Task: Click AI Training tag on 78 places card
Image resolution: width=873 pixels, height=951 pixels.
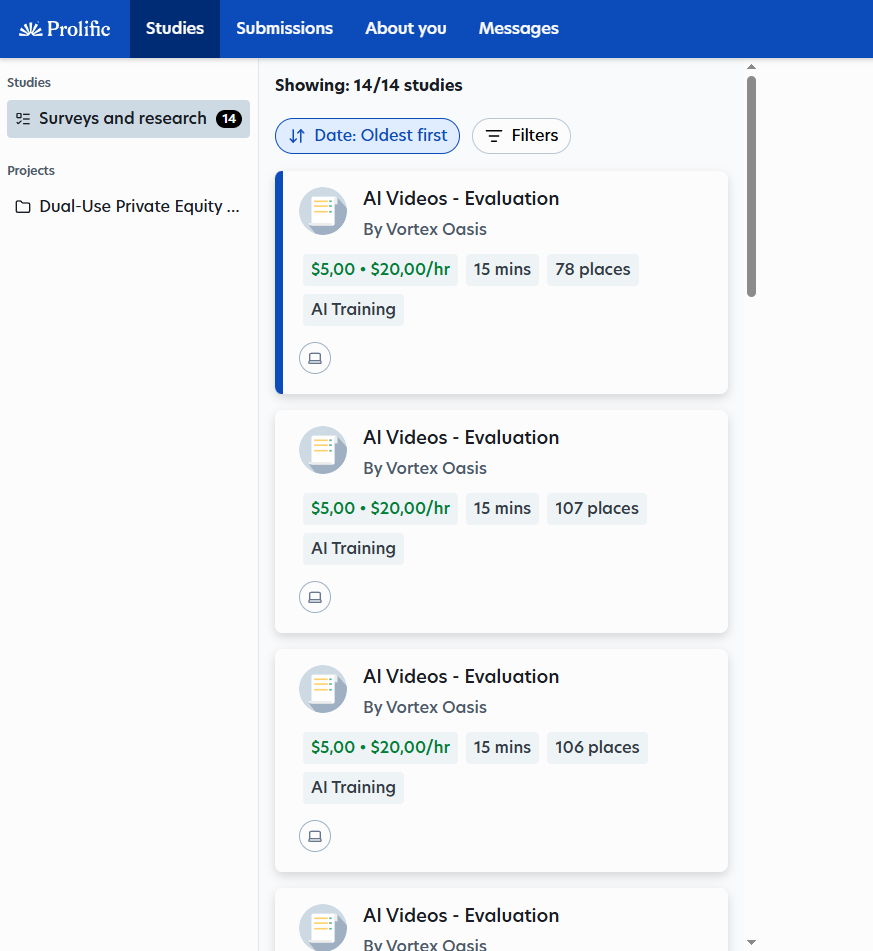Action: coord(353,310)
